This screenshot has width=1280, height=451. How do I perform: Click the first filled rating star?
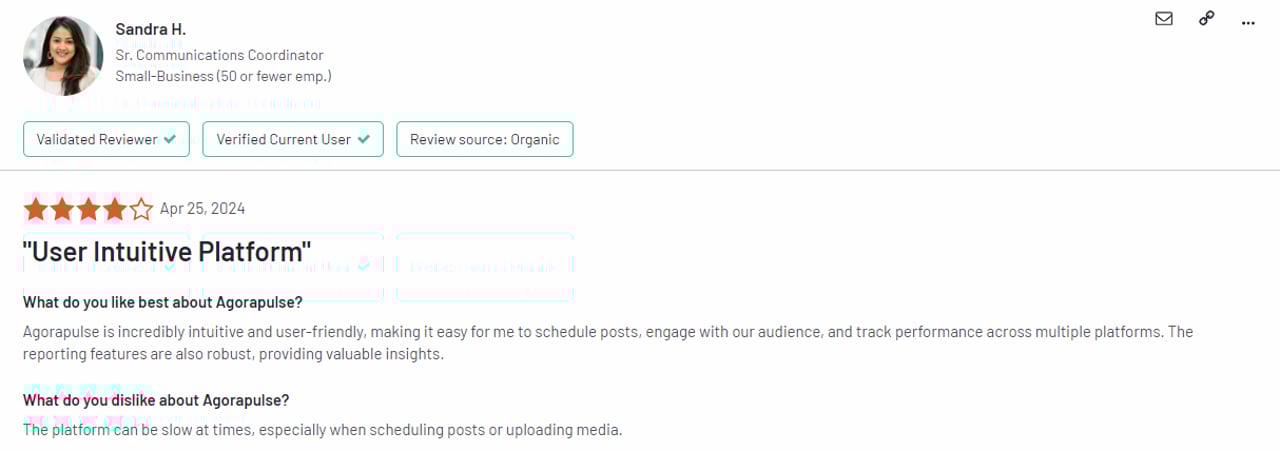tap(36, 209)
